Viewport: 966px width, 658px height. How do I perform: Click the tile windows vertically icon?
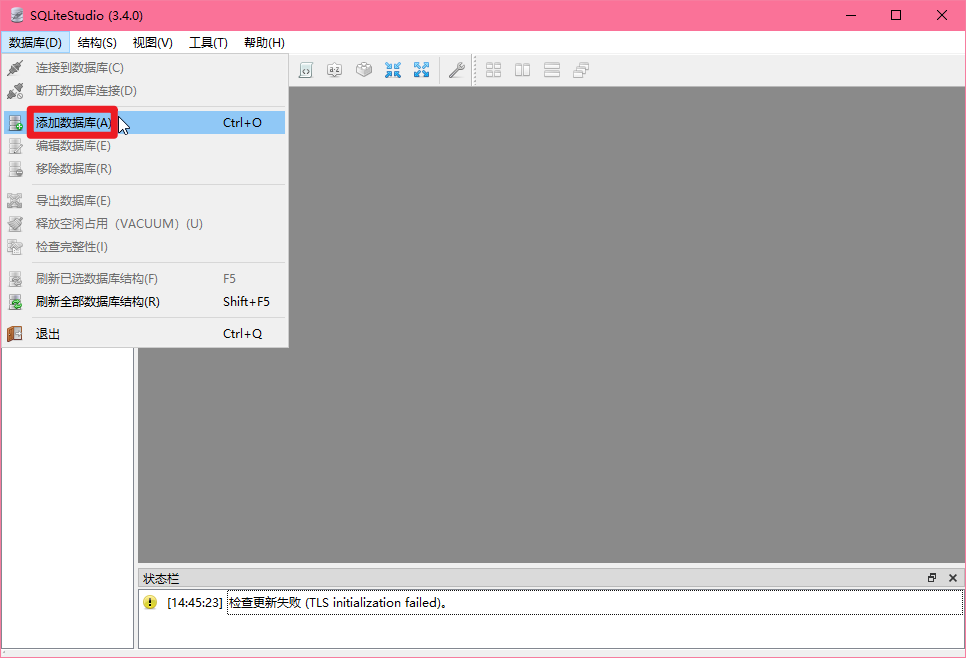(552, 70)
